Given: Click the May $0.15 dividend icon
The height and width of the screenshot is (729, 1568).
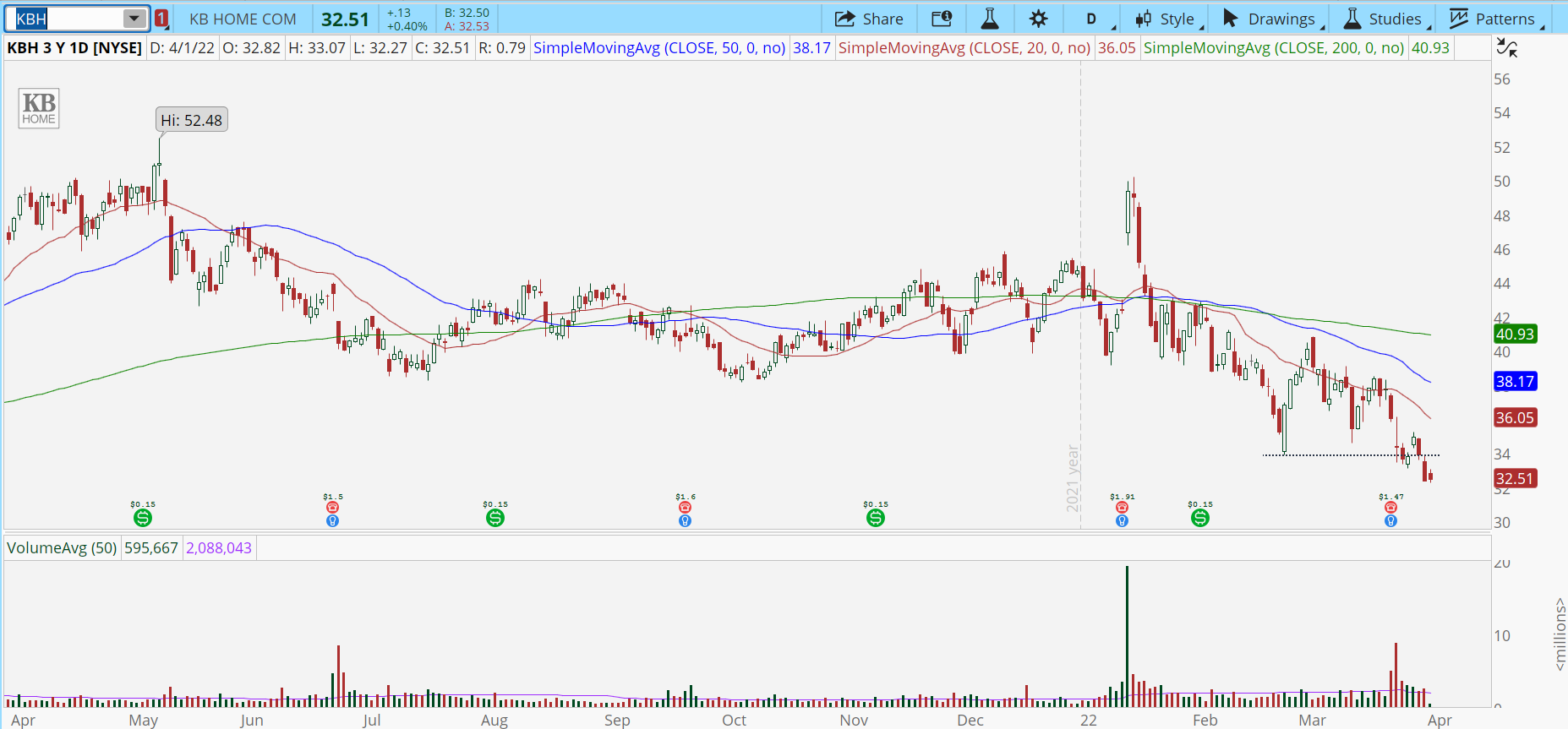Looking at the screenshot, I should tap(143, 518).
